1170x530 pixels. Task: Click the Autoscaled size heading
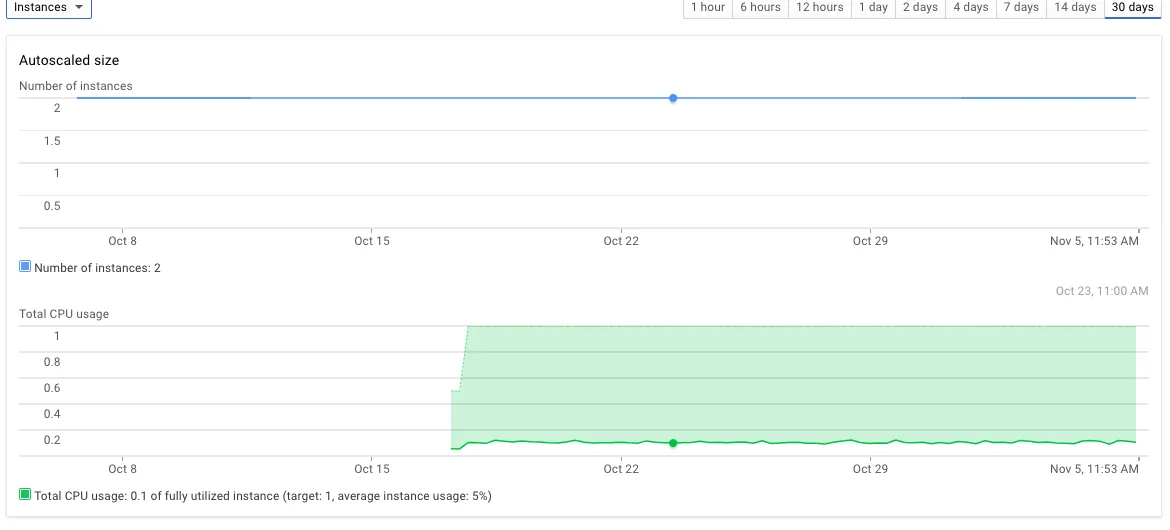pyautogui.click(x=69, y=60)
